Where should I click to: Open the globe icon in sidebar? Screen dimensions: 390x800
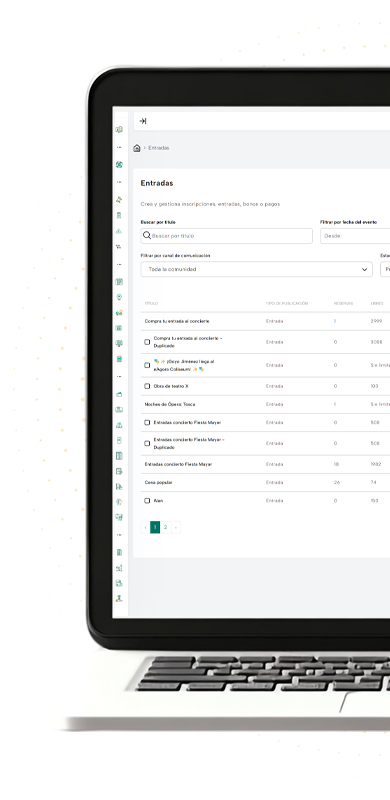pos(119,164)
